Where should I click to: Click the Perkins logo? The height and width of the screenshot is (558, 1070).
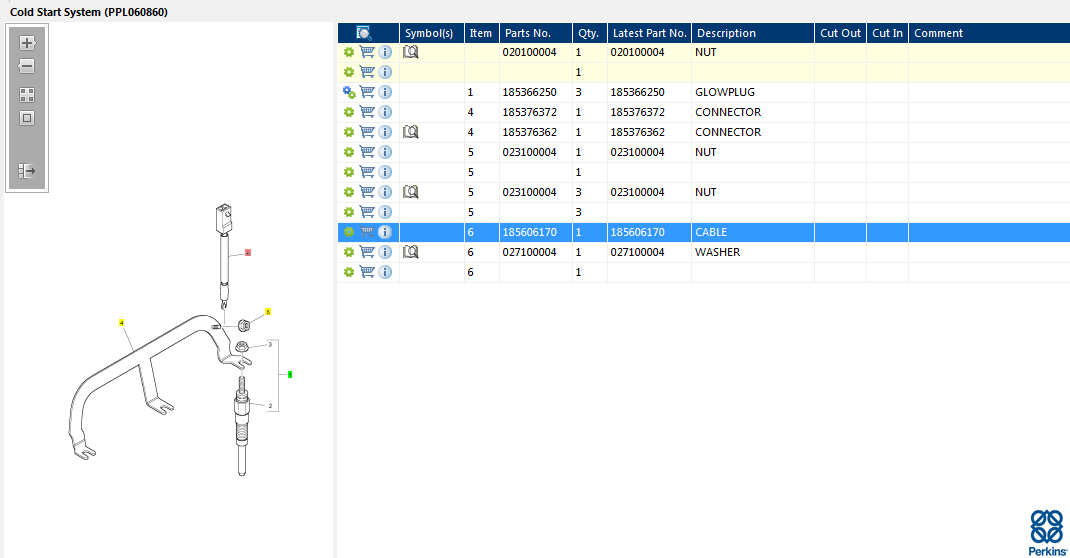tap(1047, 532)
